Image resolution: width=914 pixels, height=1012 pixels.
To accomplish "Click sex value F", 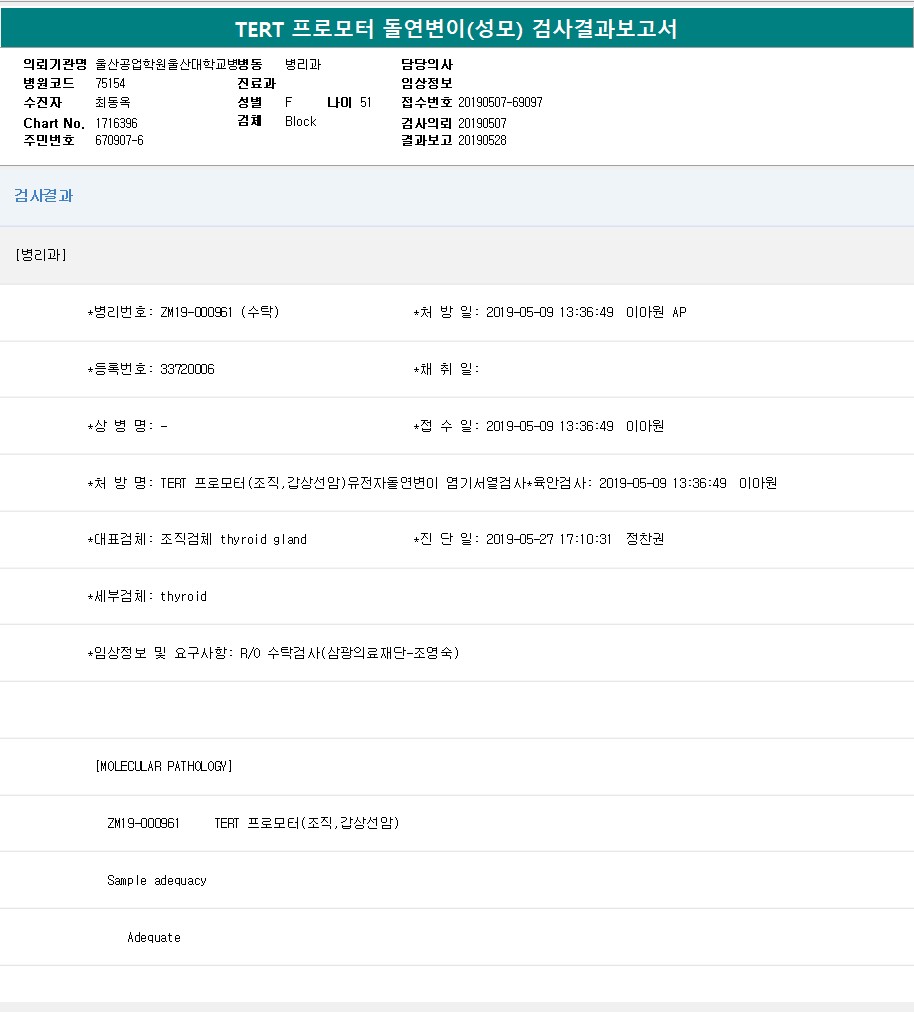I will pyautogui.click(x=289, y=102).
